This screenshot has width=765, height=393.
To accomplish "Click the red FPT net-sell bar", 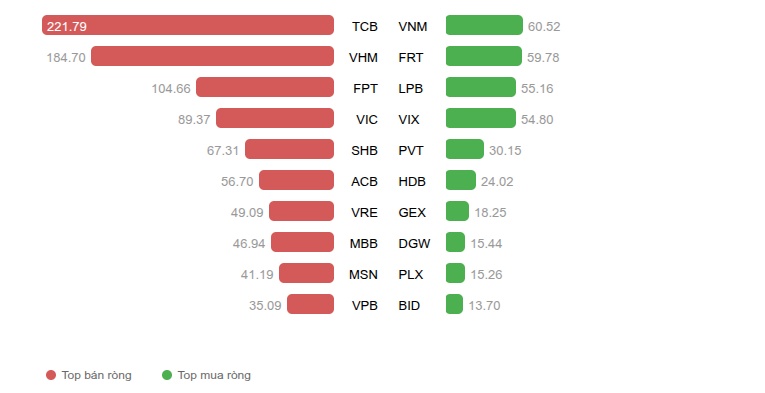I will 265,87.
